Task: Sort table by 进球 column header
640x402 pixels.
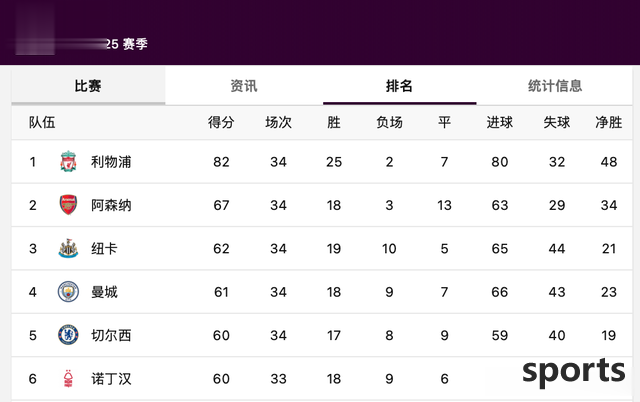Action: pyautogui.click(x=500, y=122)
